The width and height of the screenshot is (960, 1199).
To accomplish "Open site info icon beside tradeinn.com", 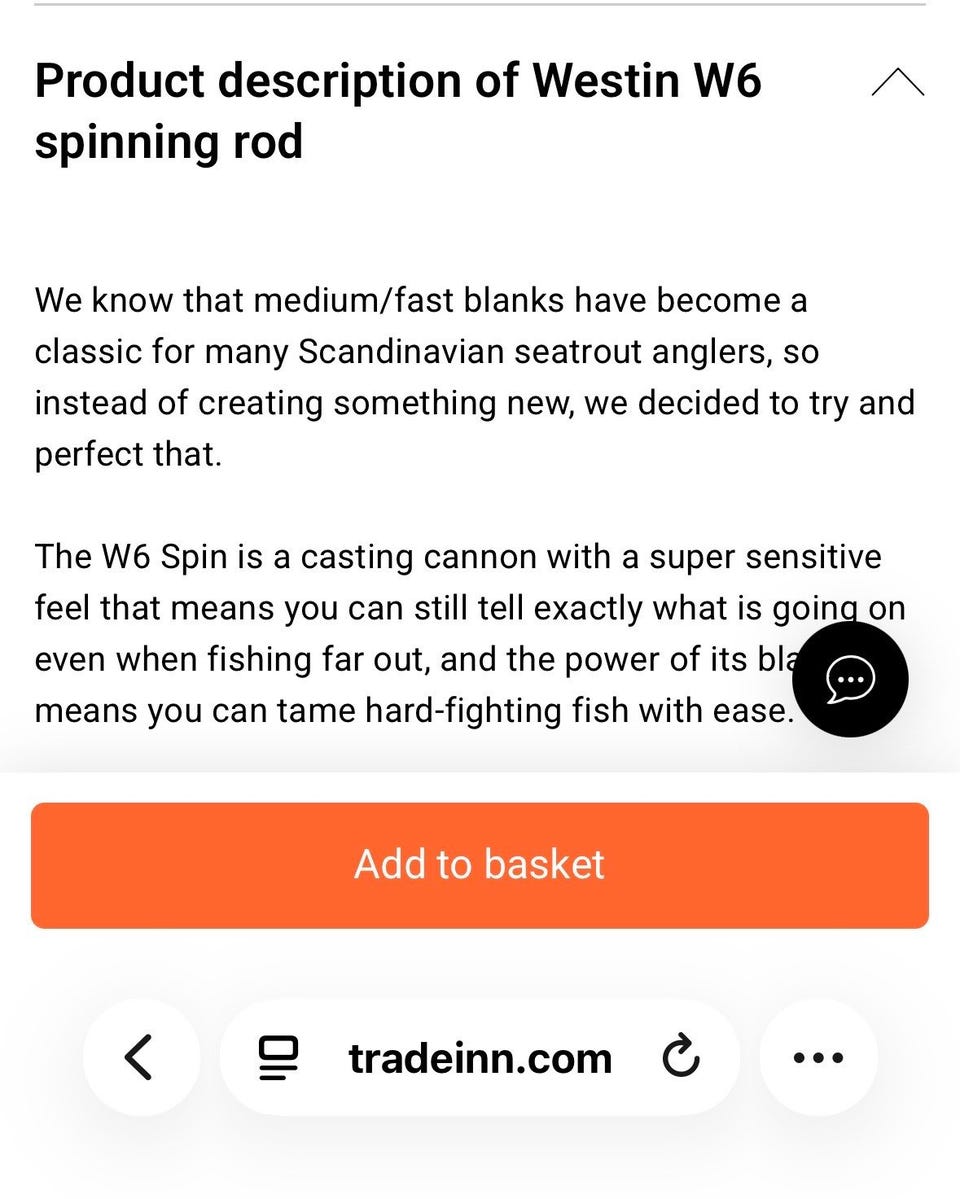I will [x=278, y=1058].
